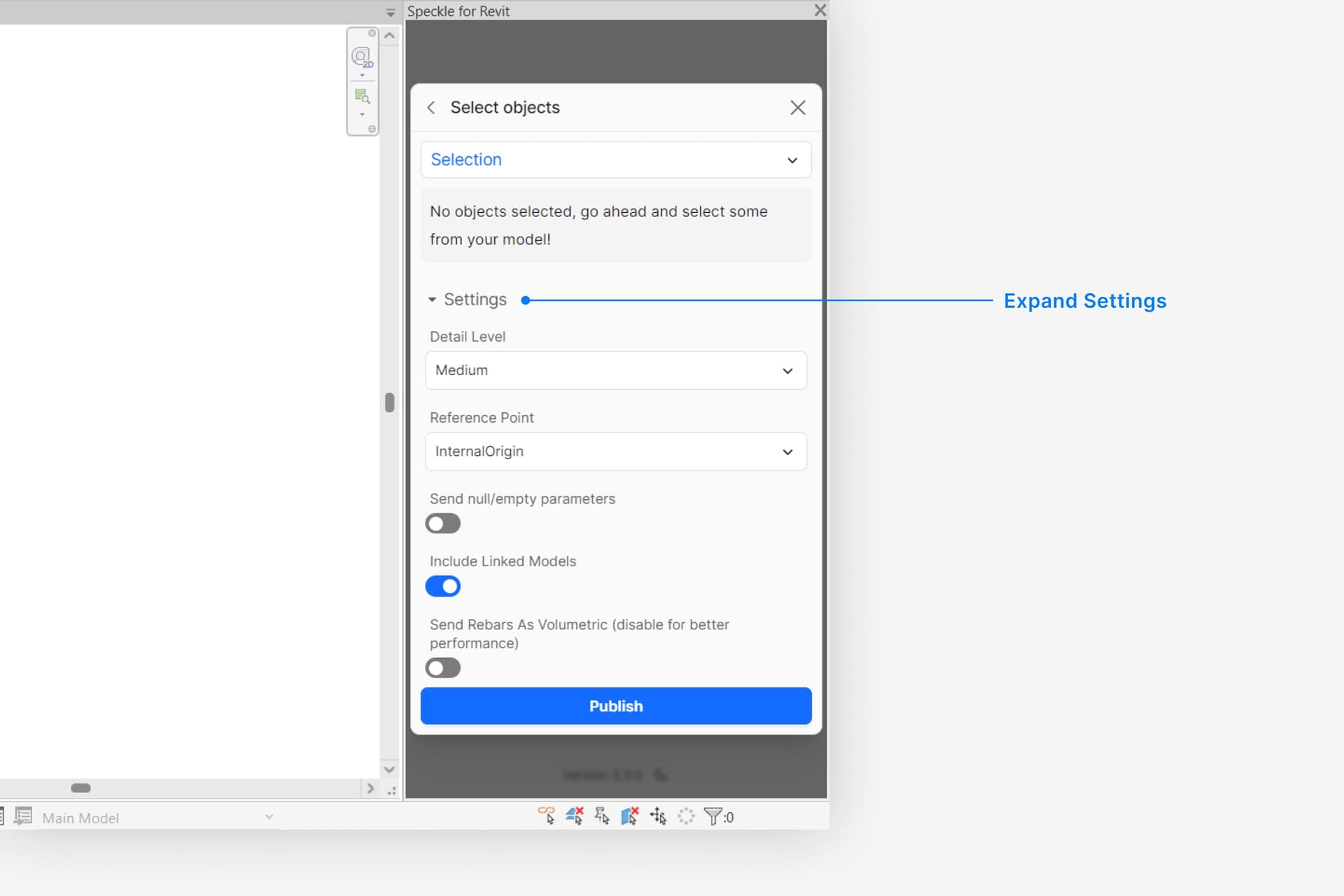Open the Selection filter dropdown
1344x896 pixels.
click(x=615, y=160)
